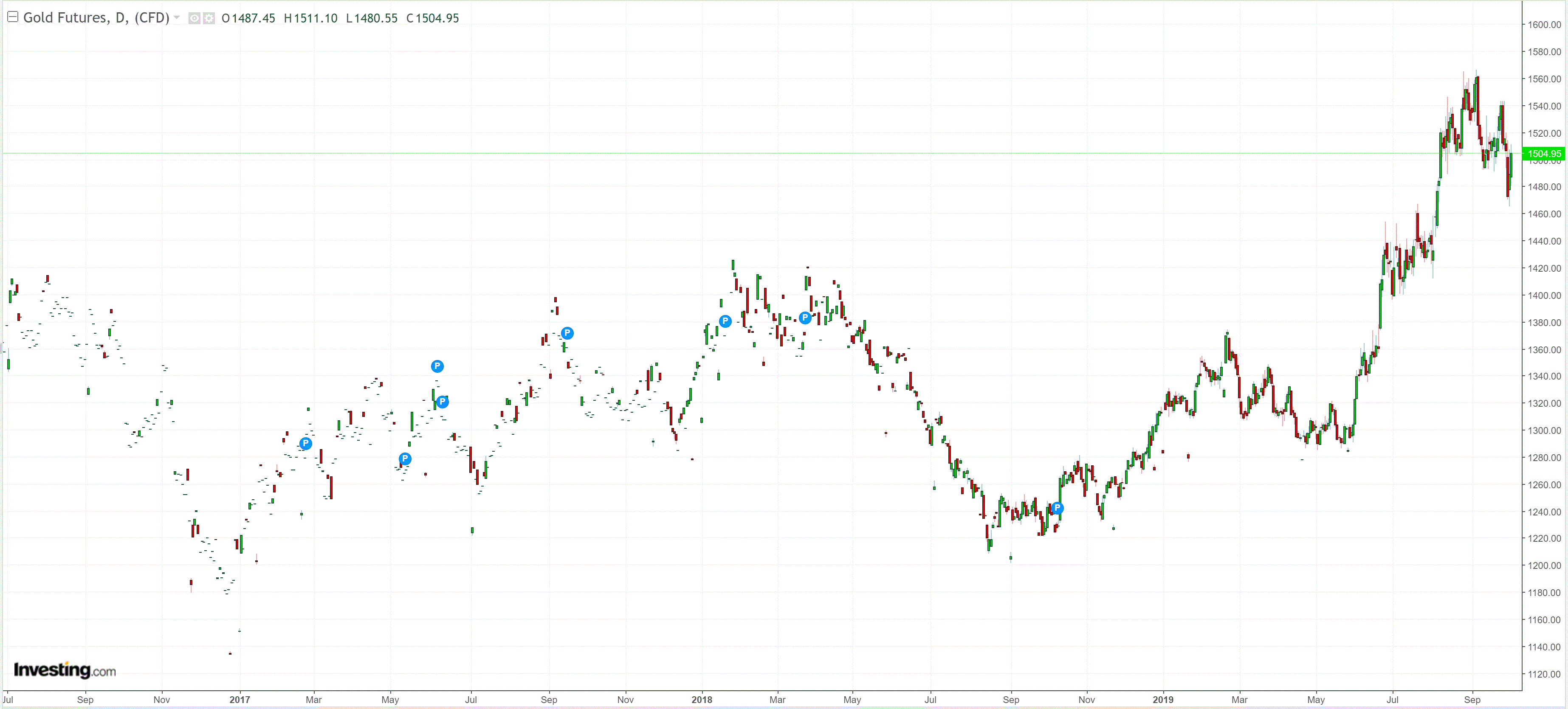Click the P marker near late March 2018
Screen dimensions: 1568x709
coord(805,317)
